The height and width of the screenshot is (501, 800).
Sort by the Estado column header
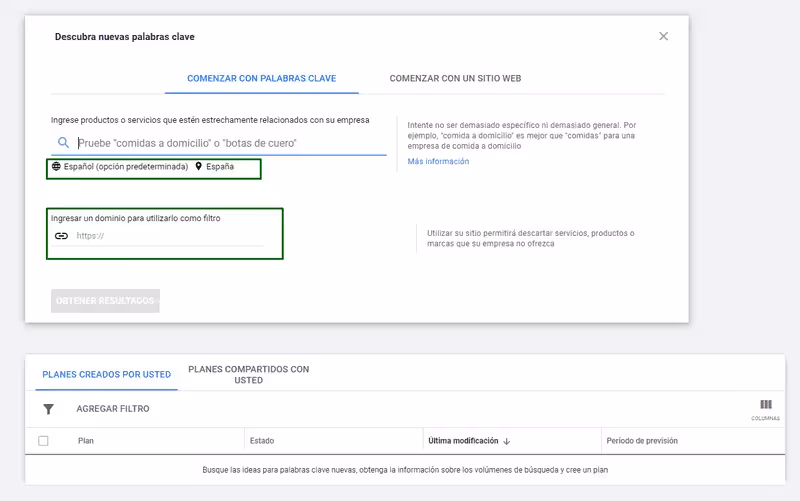pyautogui.click(x=262, y=441)
